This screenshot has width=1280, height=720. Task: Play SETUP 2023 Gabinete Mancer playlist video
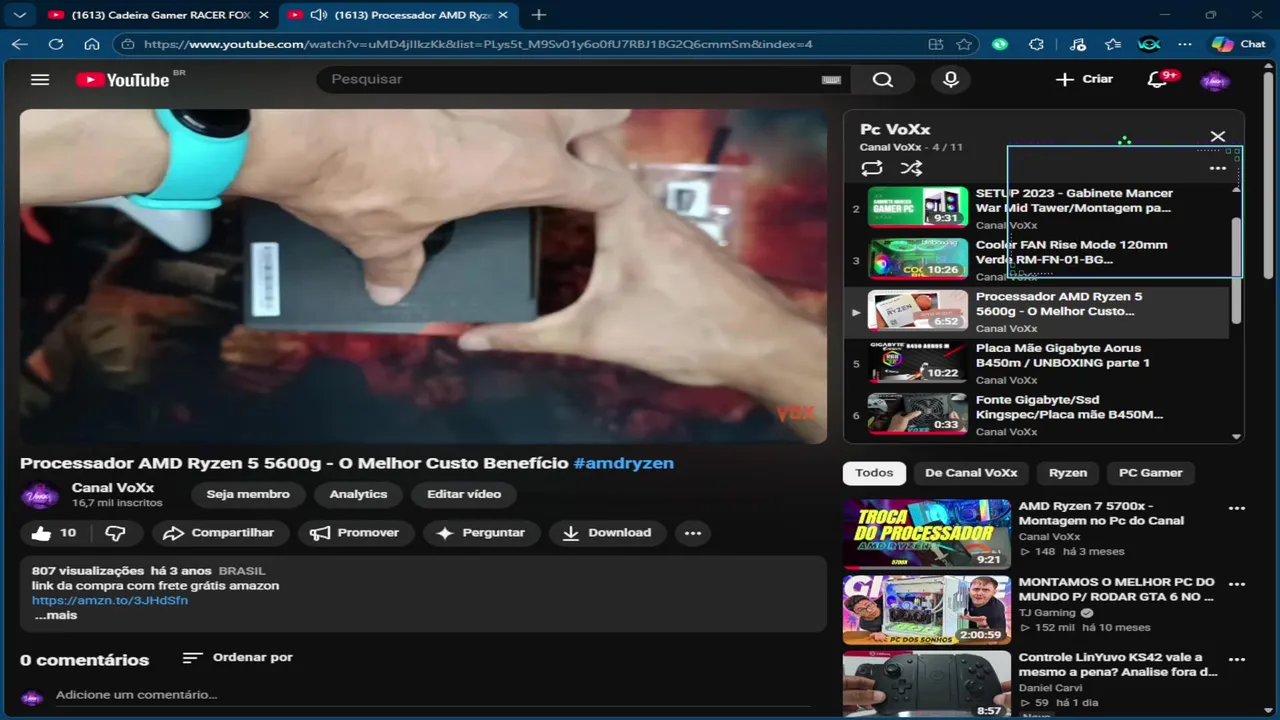[1036, 208]
